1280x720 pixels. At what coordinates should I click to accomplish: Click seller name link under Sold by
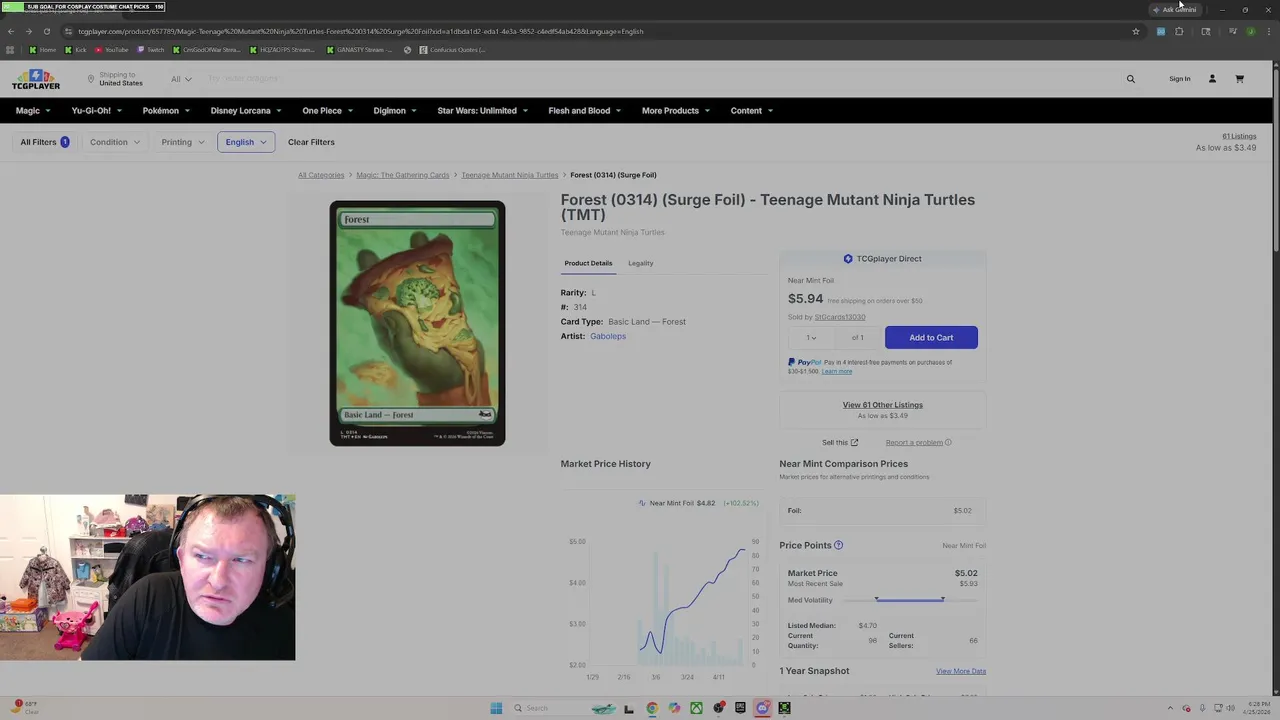pyautogui.click(x=840, y=317)
